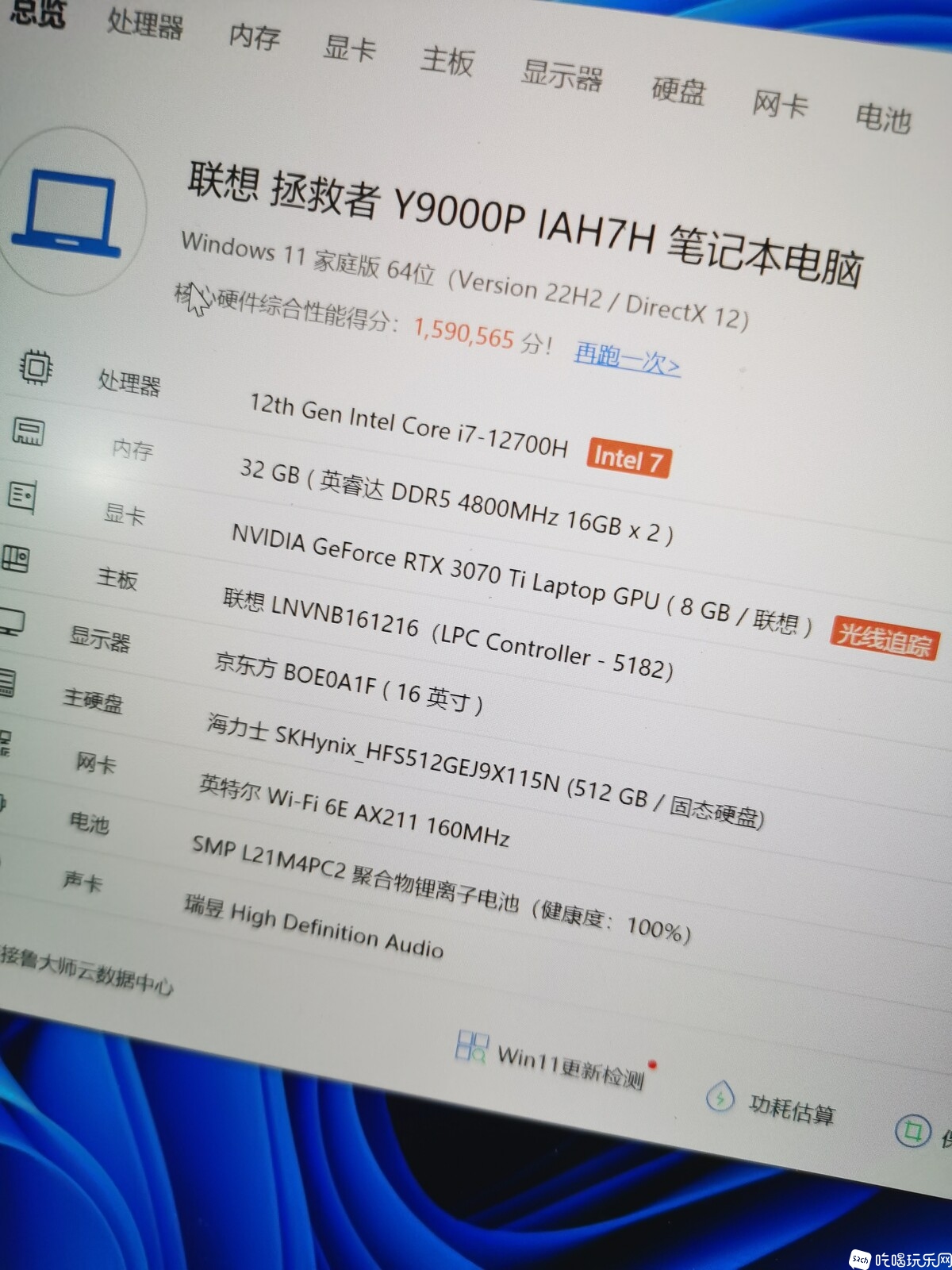
Task: Select the 主板 row label
Action: click(x=117, y=577)
